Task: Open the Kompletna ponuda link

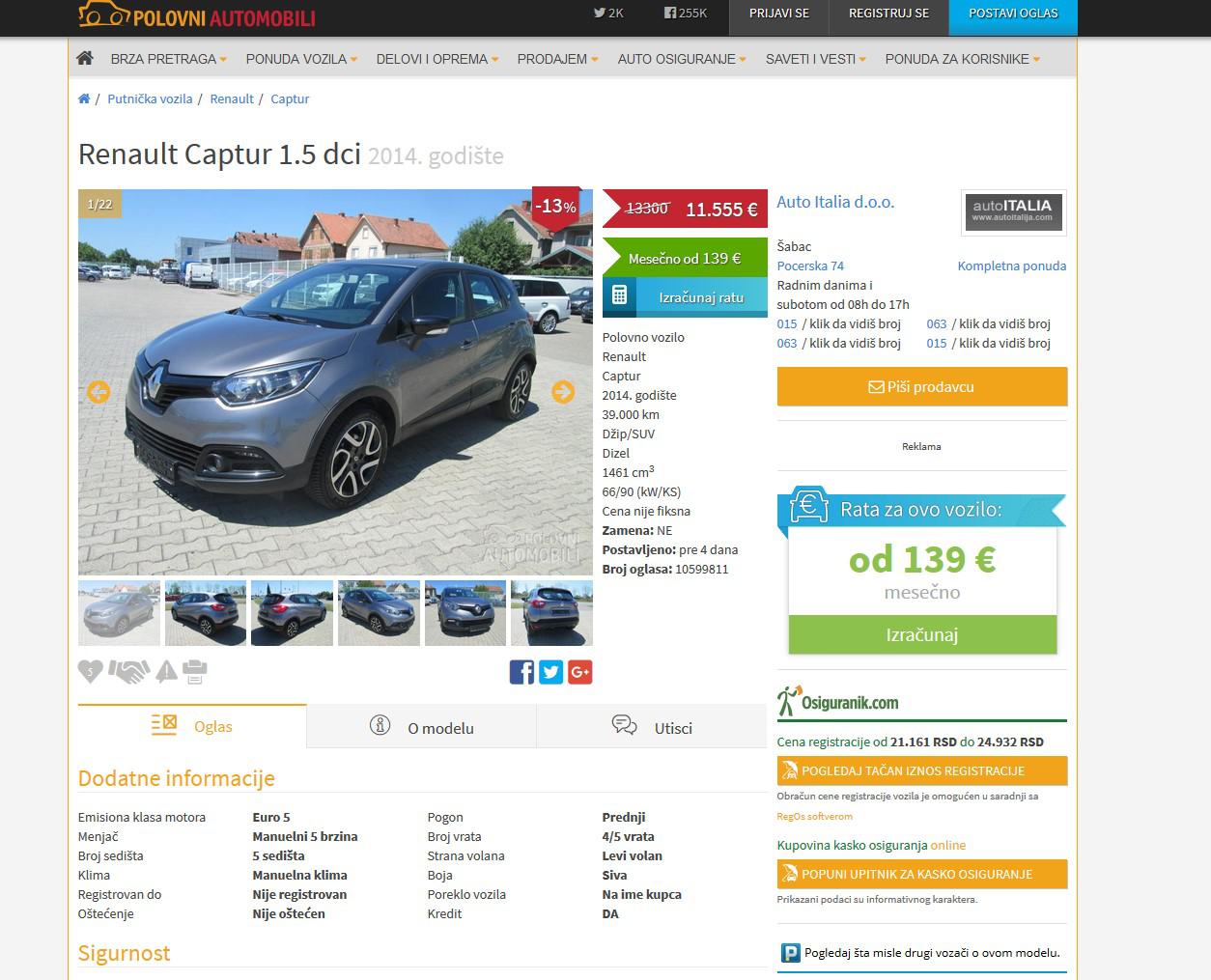Action: coord(1012,266)
